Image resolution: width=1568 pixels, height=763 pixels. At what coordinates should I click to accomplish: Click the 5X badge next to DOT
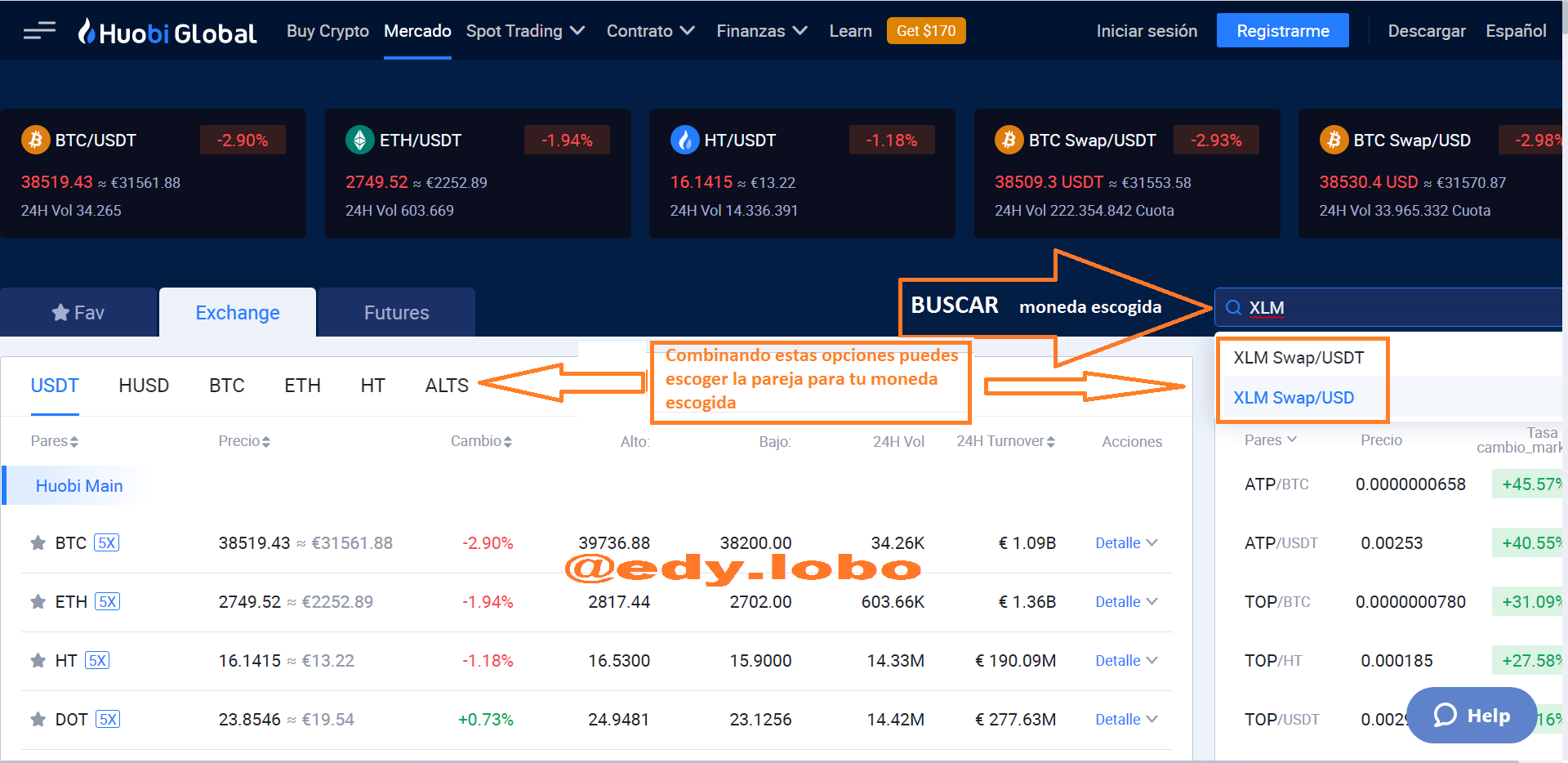point(108,719)
